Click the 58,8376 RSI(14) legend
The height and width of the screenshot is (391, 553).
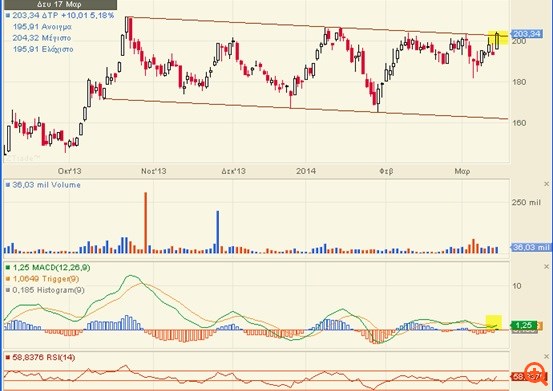click(41, 358)
